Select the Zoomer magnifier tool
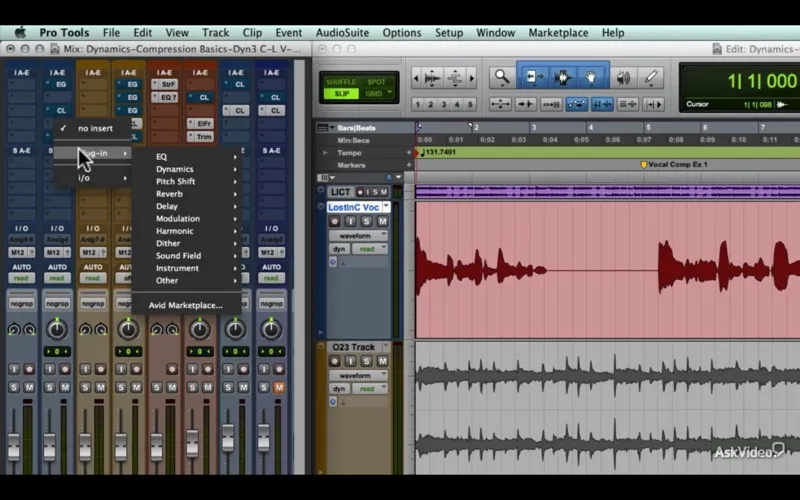This screenshot has width=800, height=500. coord(502,78)
